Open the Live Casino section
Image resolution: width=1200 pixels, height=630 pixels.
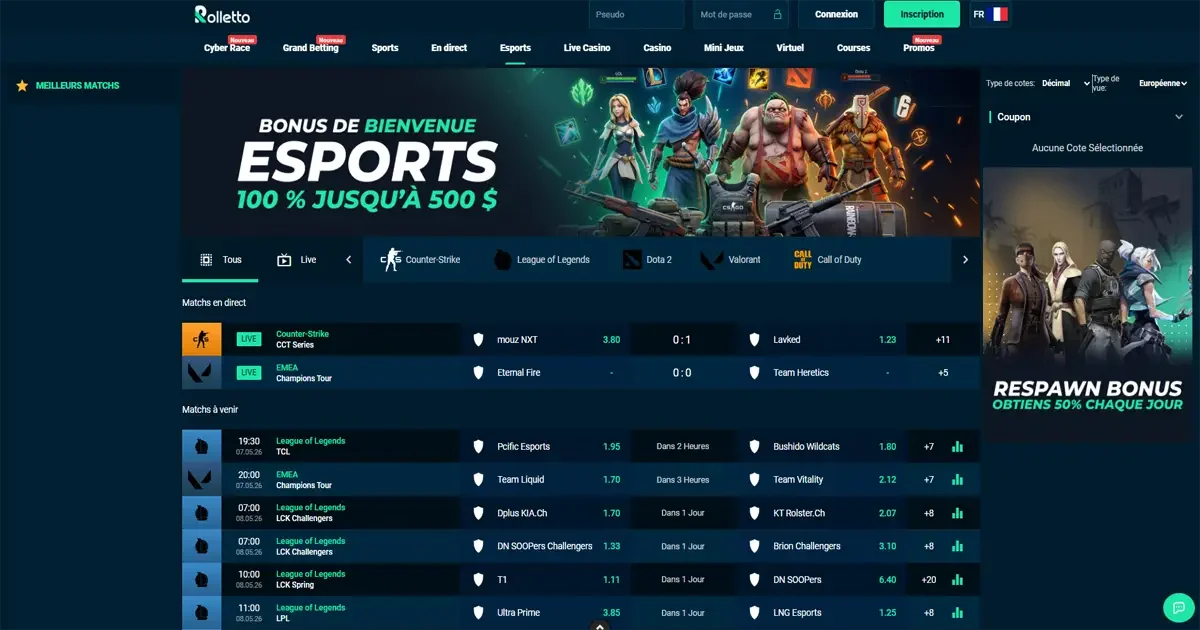pyautogui.click(x=587, y=48)
